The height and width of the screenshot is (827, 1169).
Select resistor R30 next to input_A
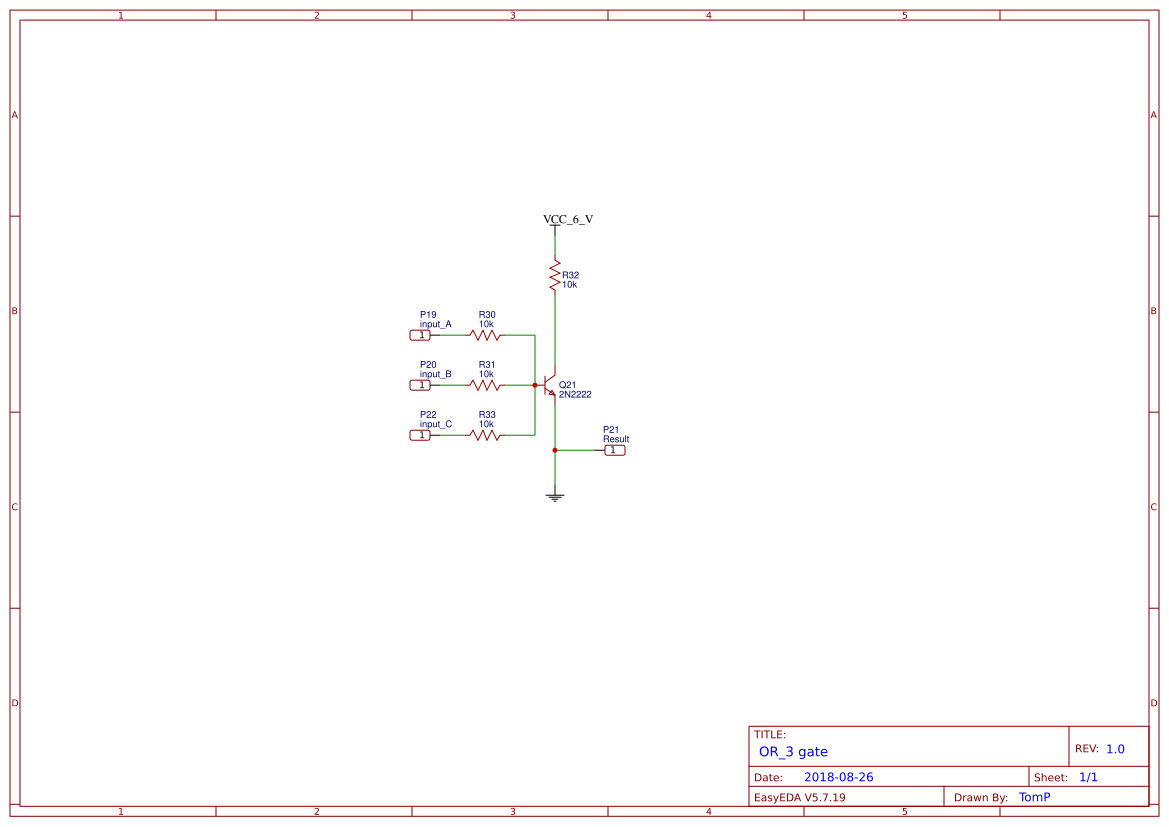click(487, 334)
